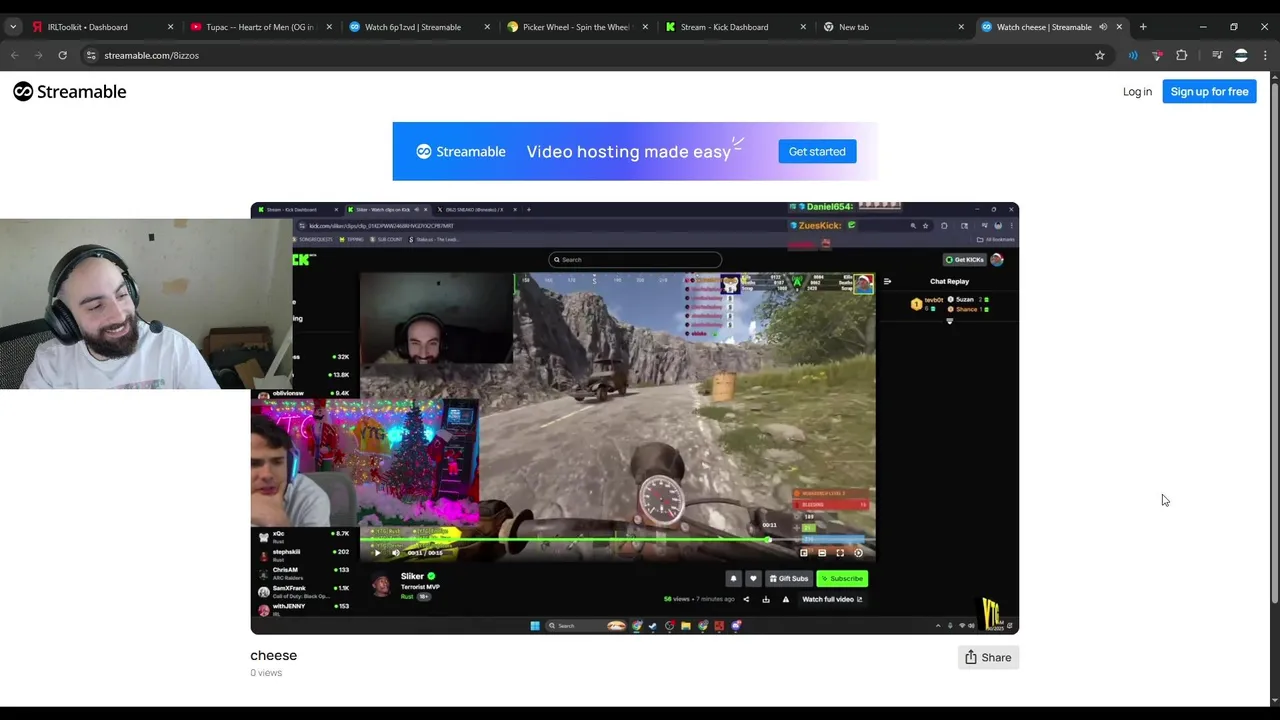
Task: Mute audio on the Watch cheese tab
Action: [x=1103, y=27]
